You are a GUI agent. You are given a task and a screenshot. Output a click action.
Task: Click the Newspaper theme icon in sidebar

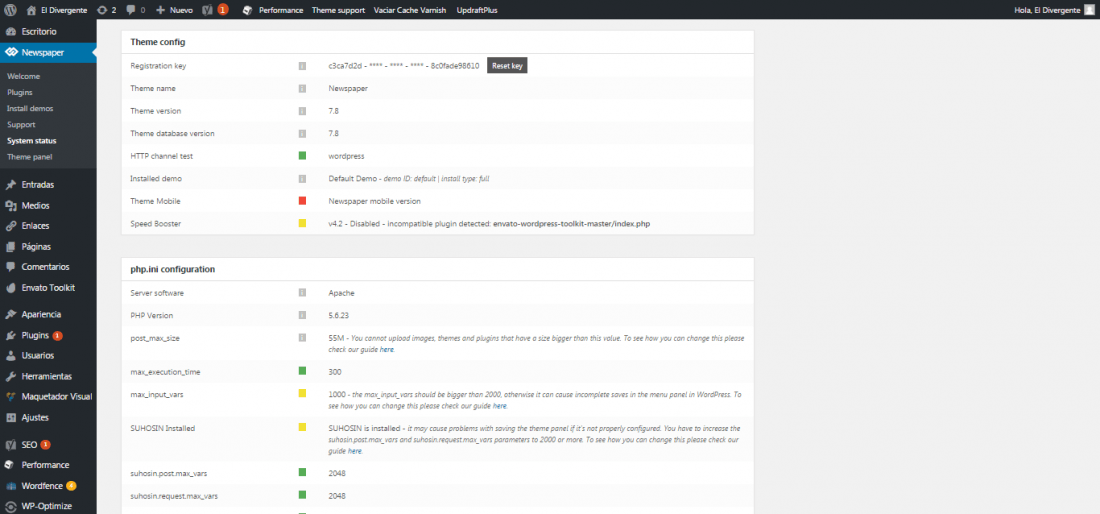click(x=10, y=53)
